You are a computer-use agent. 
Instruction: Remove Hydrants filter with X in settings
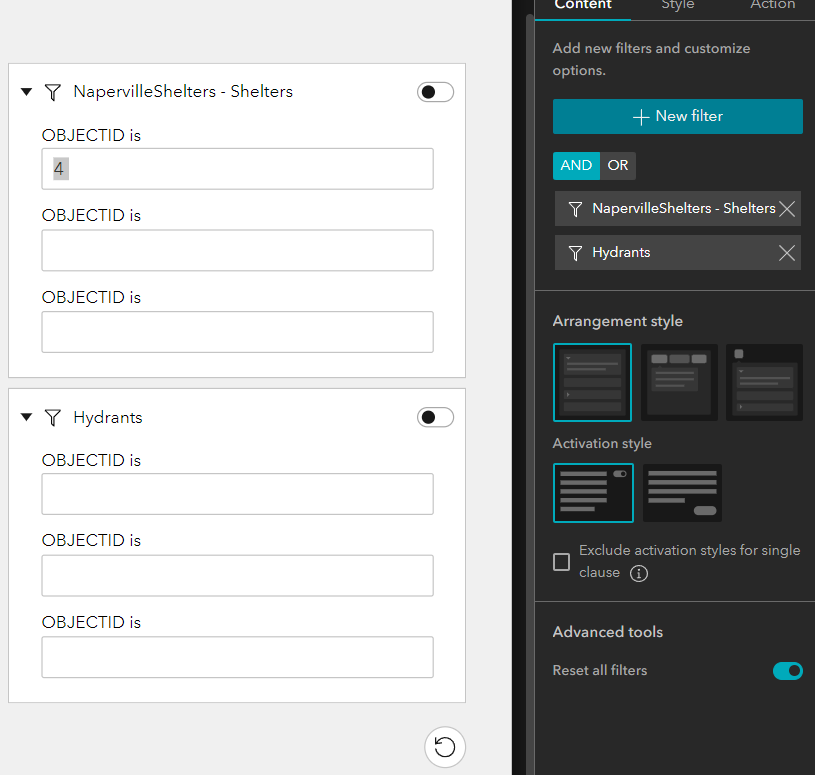tap(787, 253)
